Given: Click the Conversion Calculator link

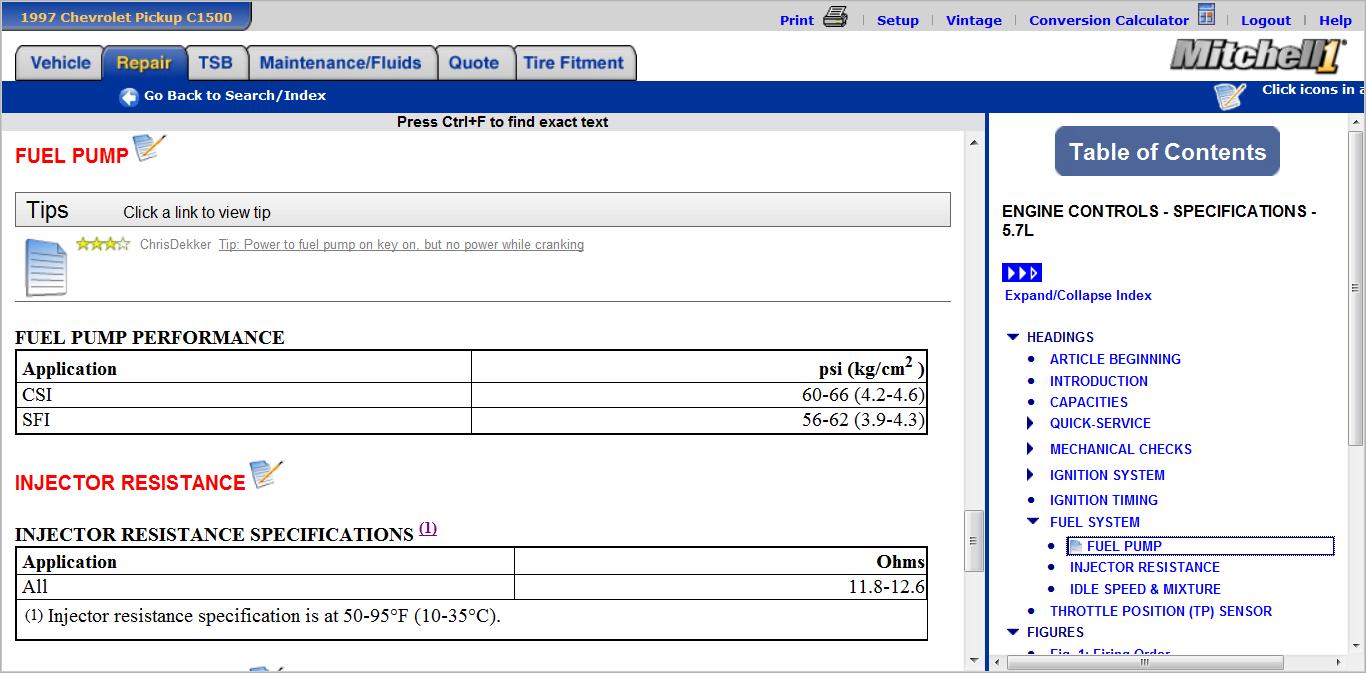Looking at the screenshot, I should (x=1109, y=20).
